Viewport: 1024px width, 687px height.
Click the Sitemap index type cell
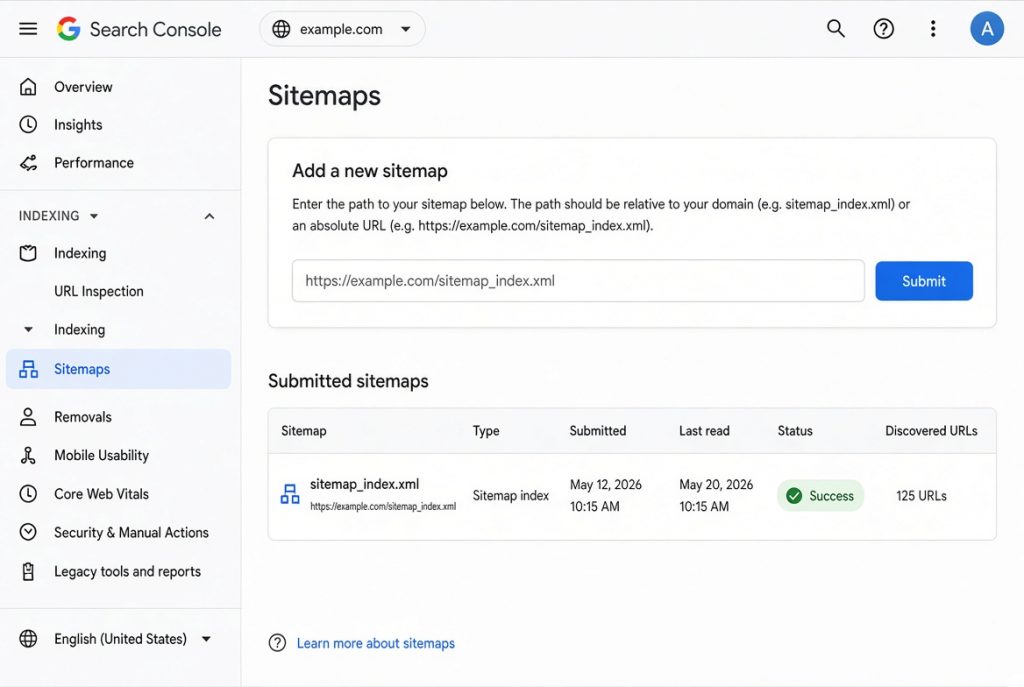coord(511,496)
